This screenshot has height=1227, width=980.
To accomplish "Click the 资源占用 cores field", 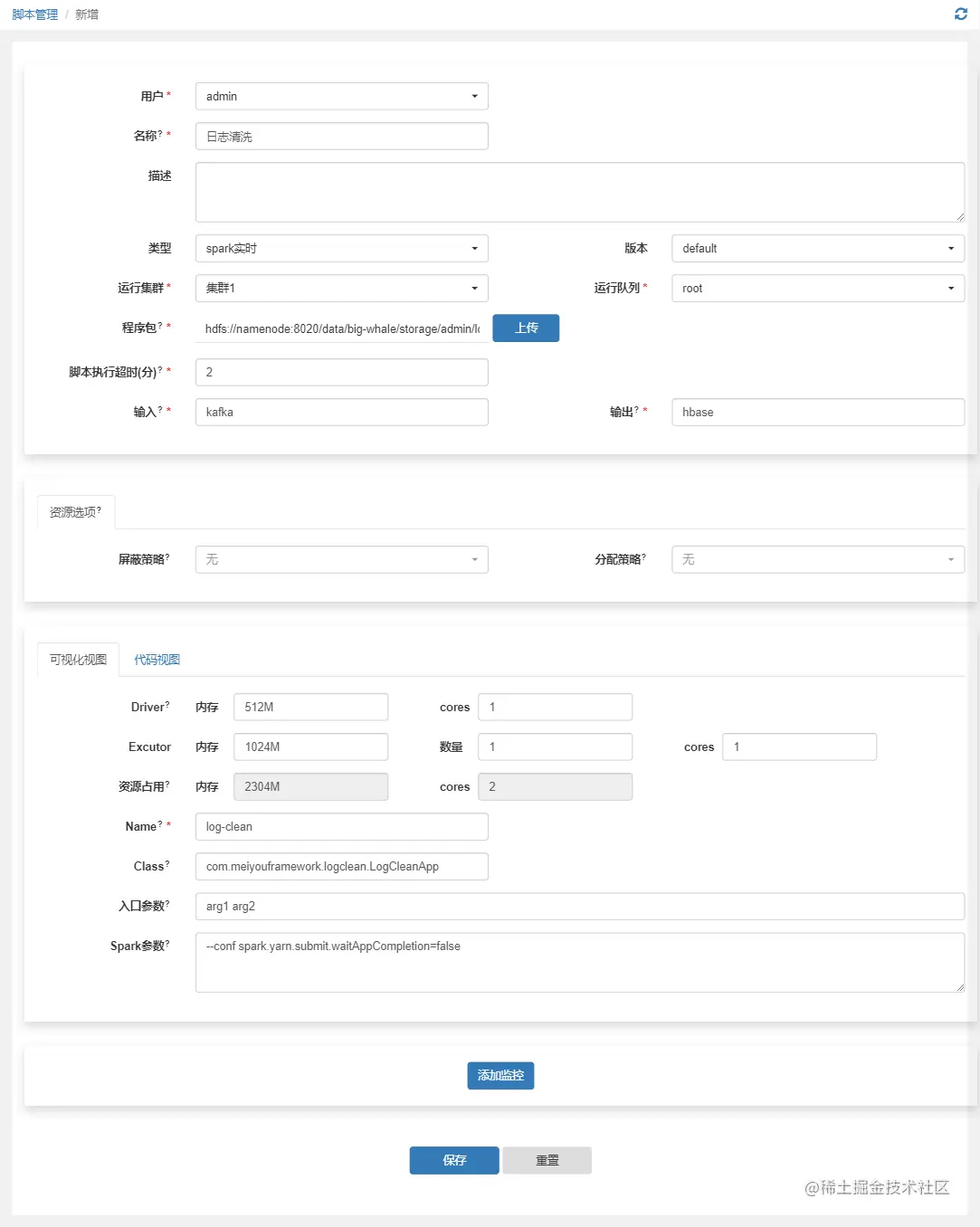I will pos(556,786).
